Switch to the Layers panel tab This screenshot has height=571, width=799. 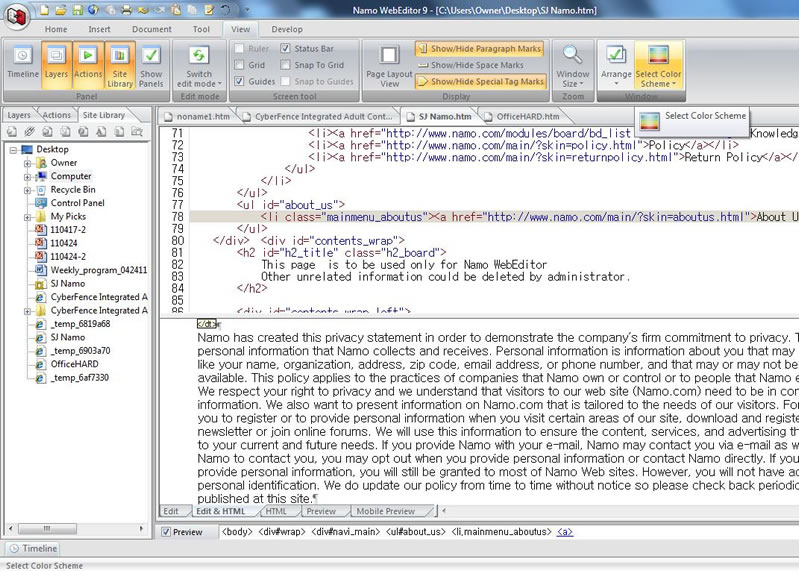coord(19,115)
